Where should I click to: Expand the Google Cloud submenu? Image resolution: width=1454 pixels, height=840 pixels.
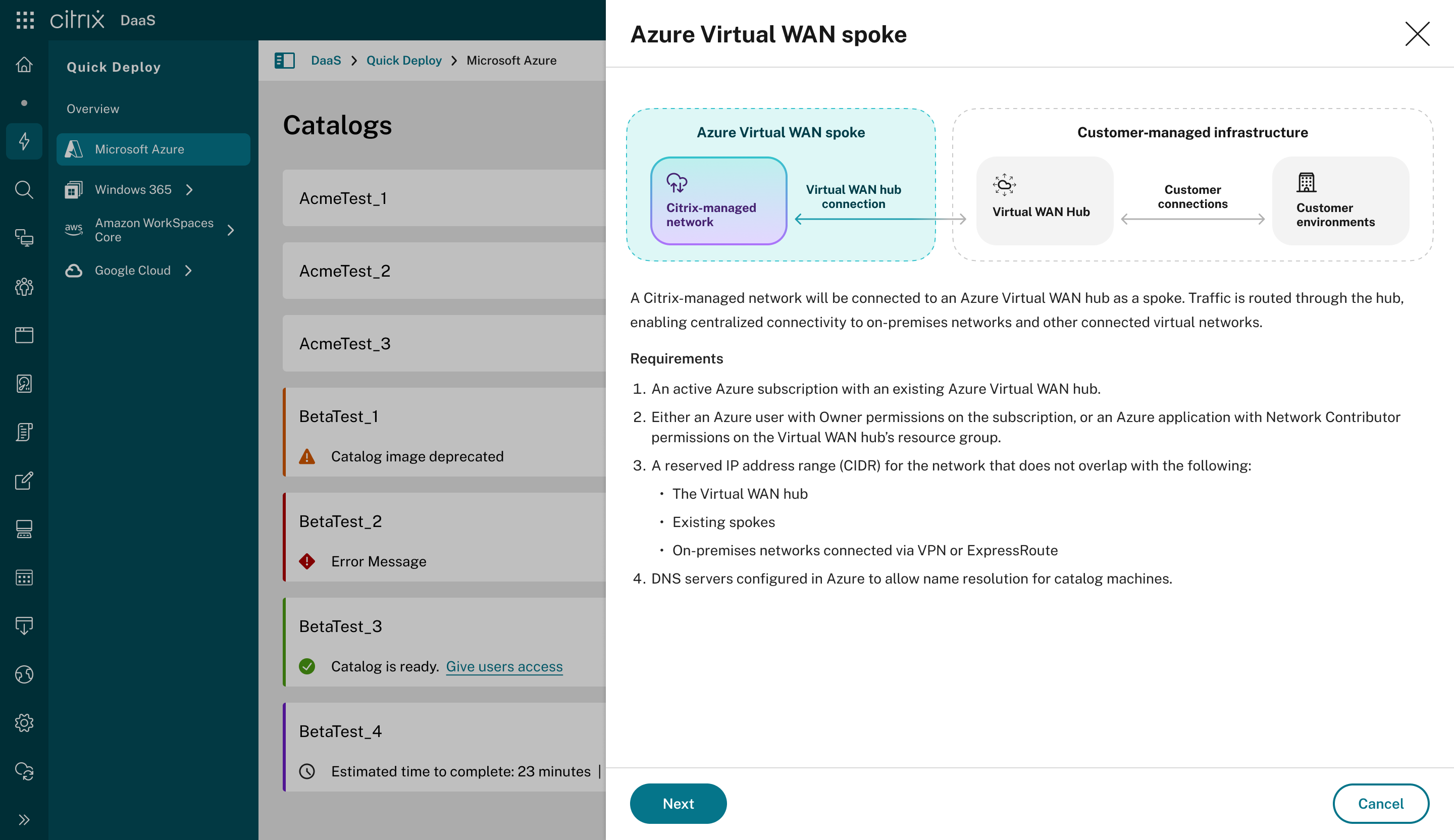[x=188, y=270]
